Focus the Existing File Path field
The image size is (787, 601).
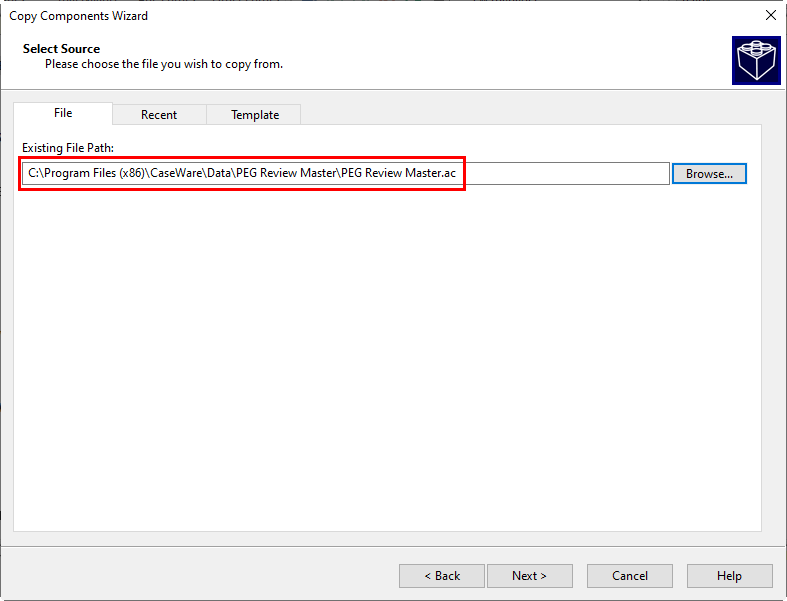[x=346, y=173]
